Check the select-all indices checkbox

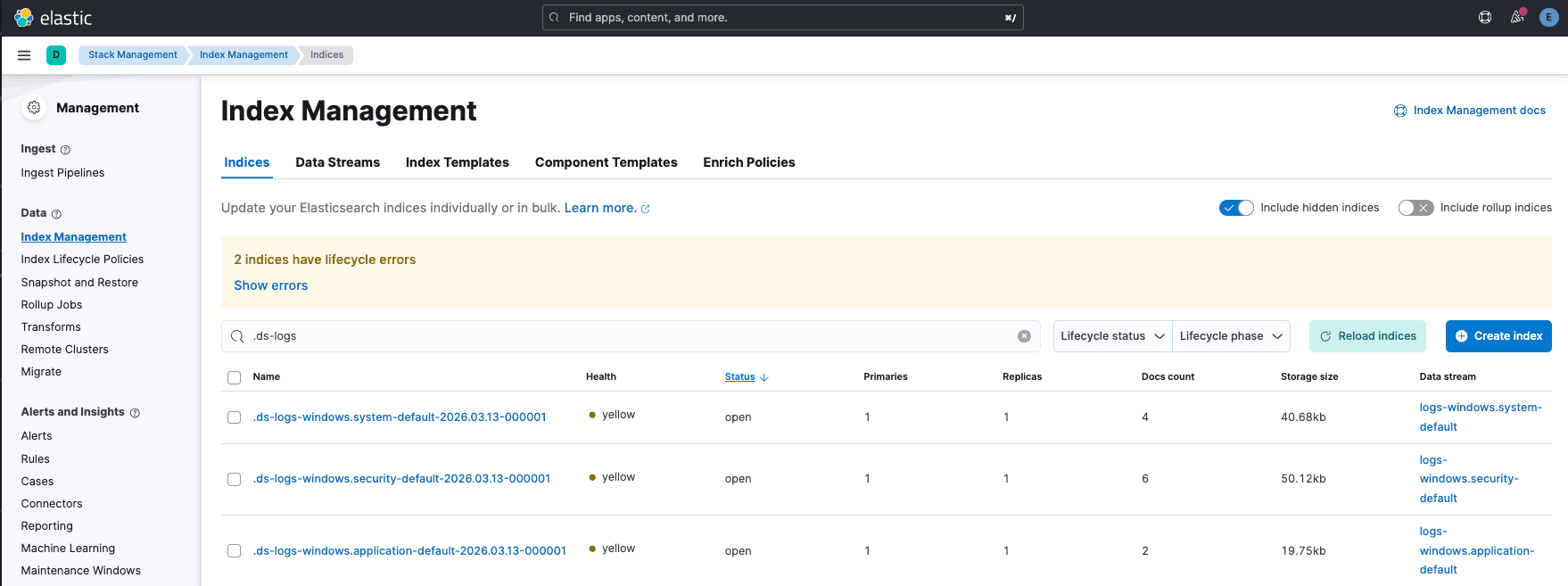[234, 377]
